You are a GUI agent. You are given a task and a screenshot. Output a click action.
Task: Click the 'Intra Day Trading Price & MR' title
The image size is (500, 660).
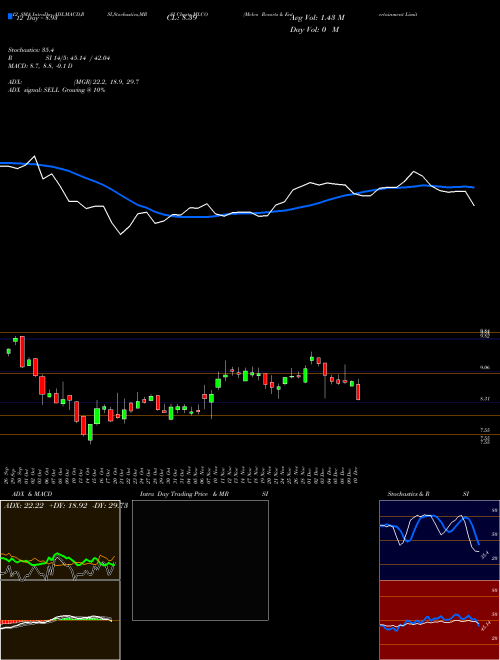click(x=184, y=494)
